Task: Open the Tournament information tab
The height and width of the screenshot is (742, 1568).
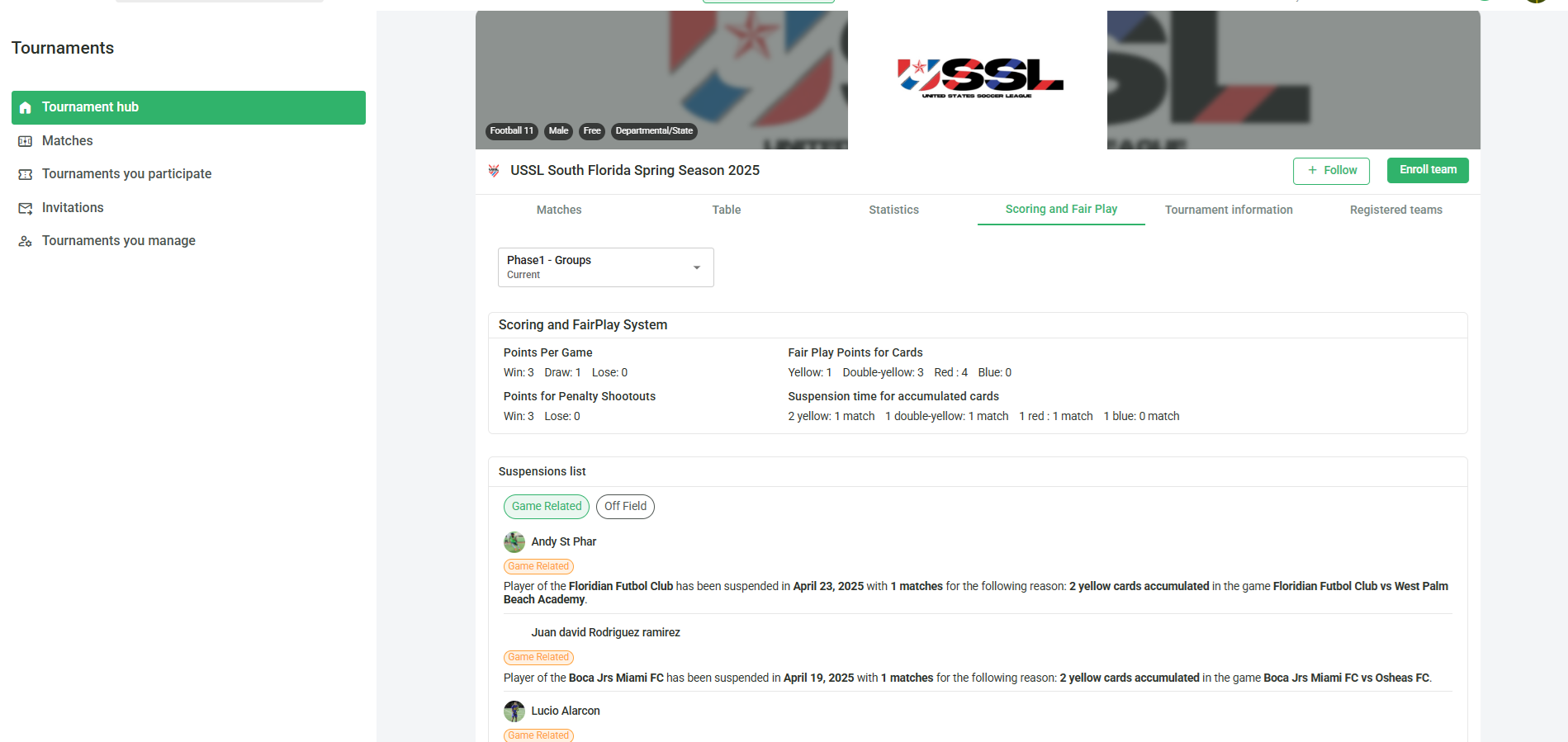Action: coord(1229,210)
